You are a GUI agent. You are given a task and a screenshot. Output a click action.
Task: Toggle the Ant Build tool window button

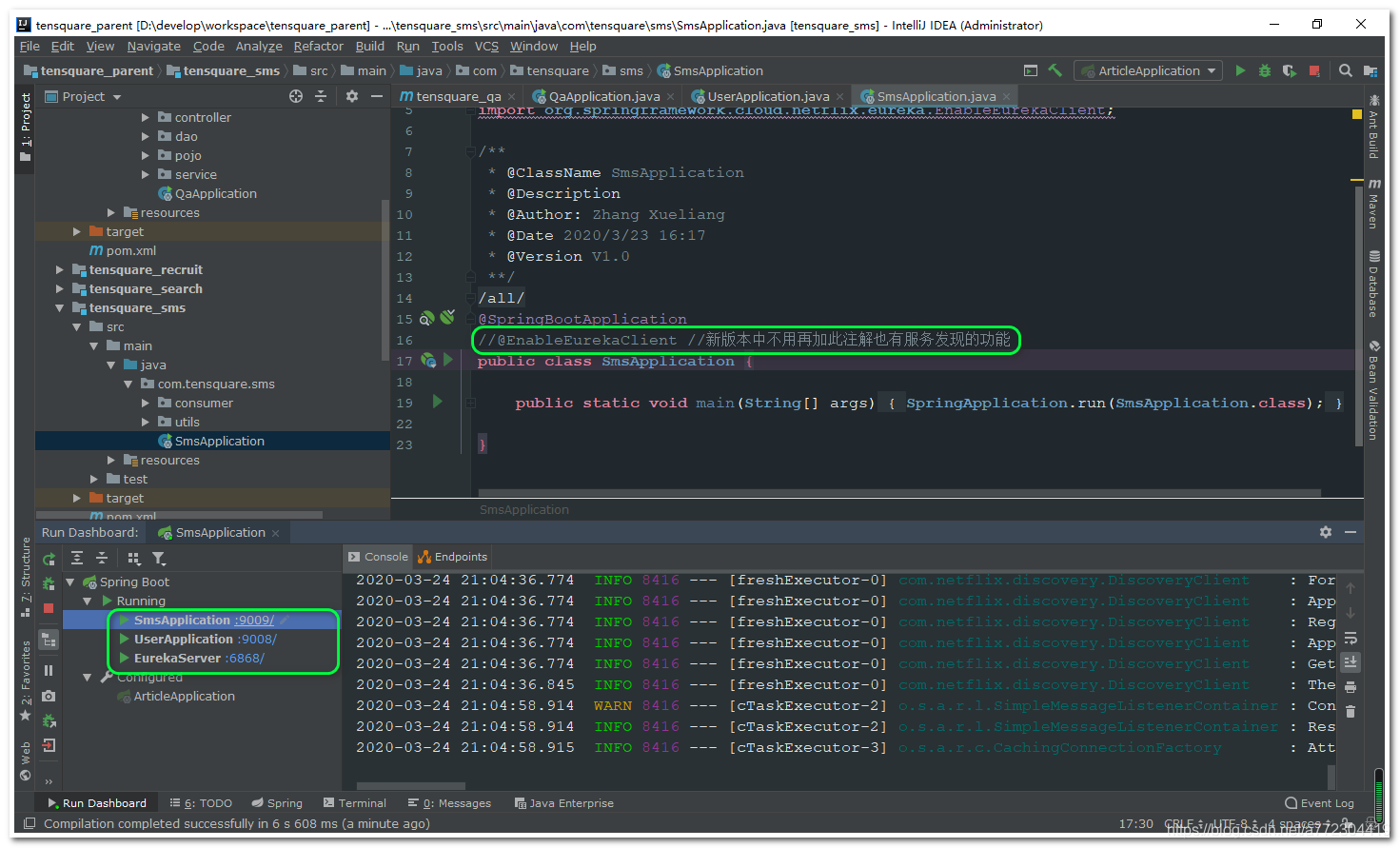click(1374, 127)
